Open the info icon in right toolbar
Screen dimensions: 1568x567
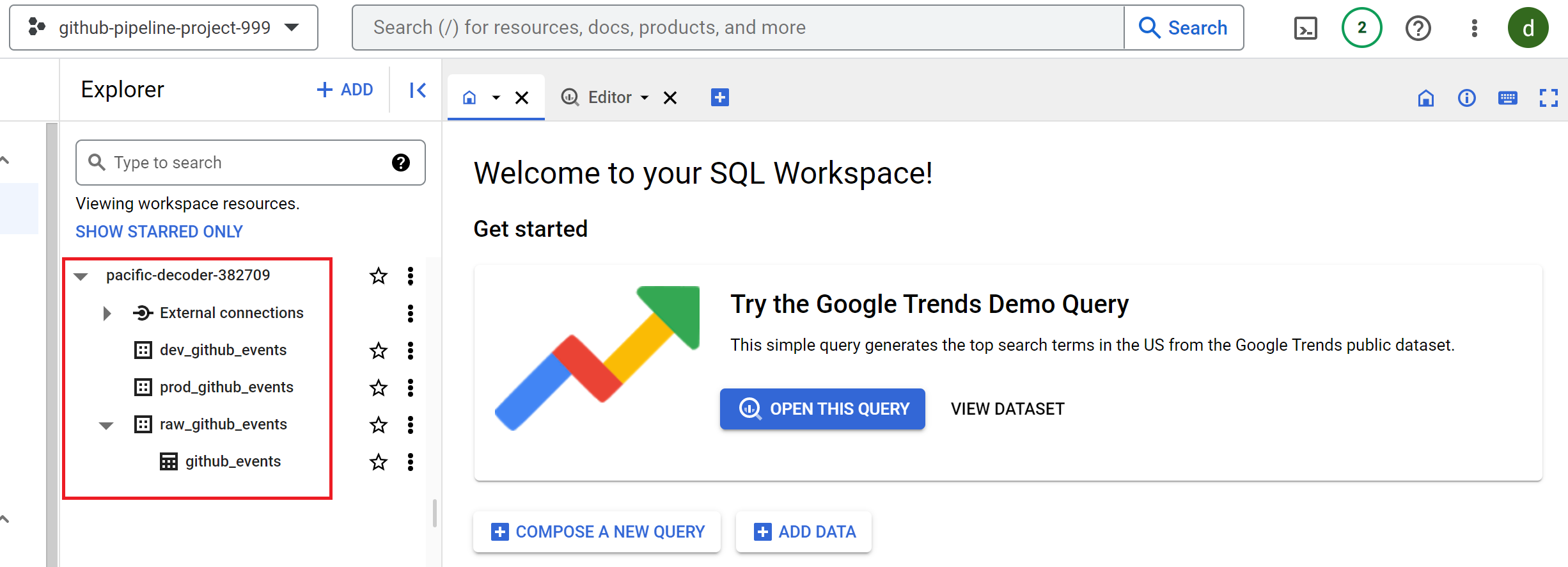pos(1466,98)
